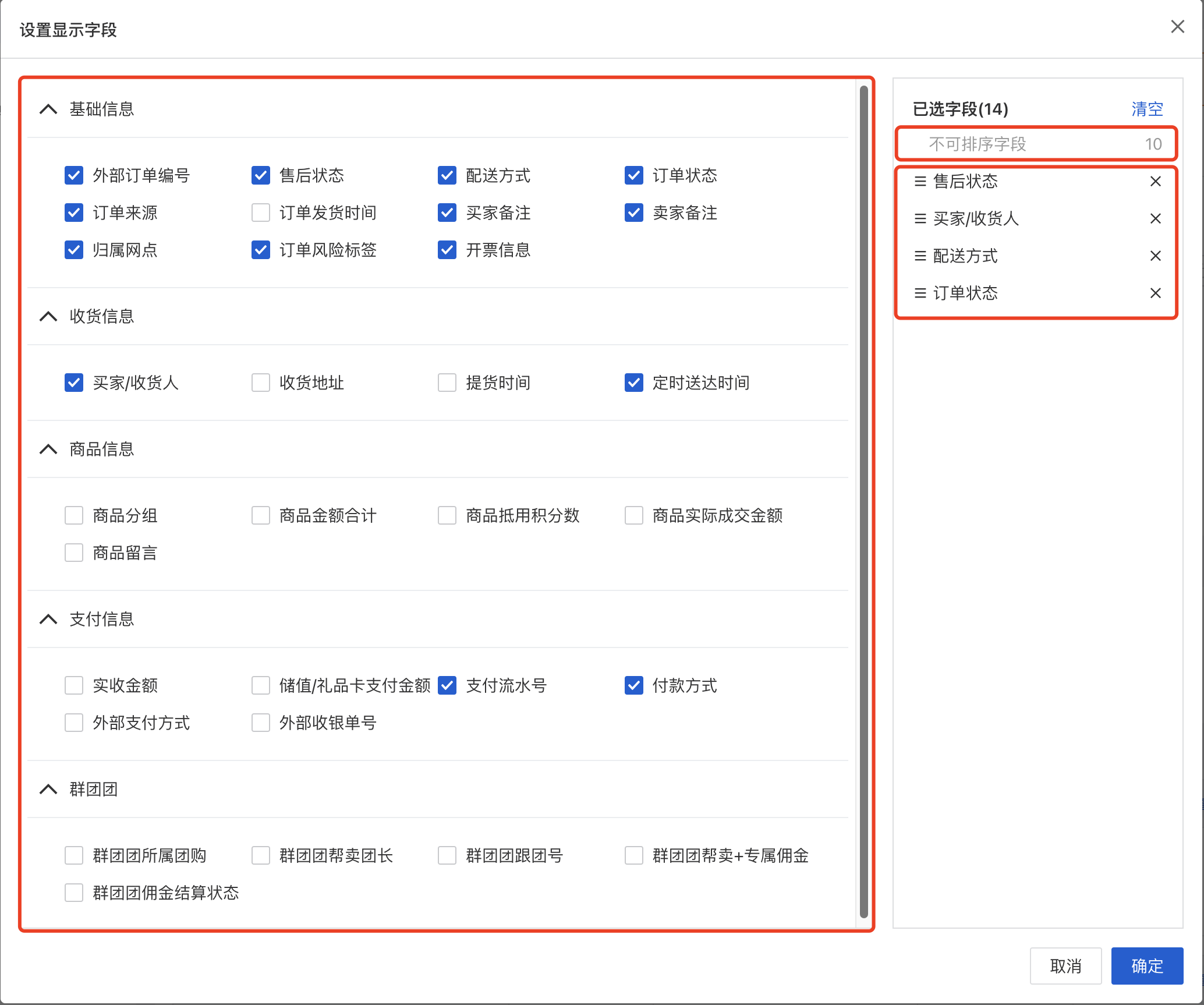This screenshot has height=1005, width=1204.
Task: Uncheck 归属网点 checkbox
Action: [x=74, y=250]
